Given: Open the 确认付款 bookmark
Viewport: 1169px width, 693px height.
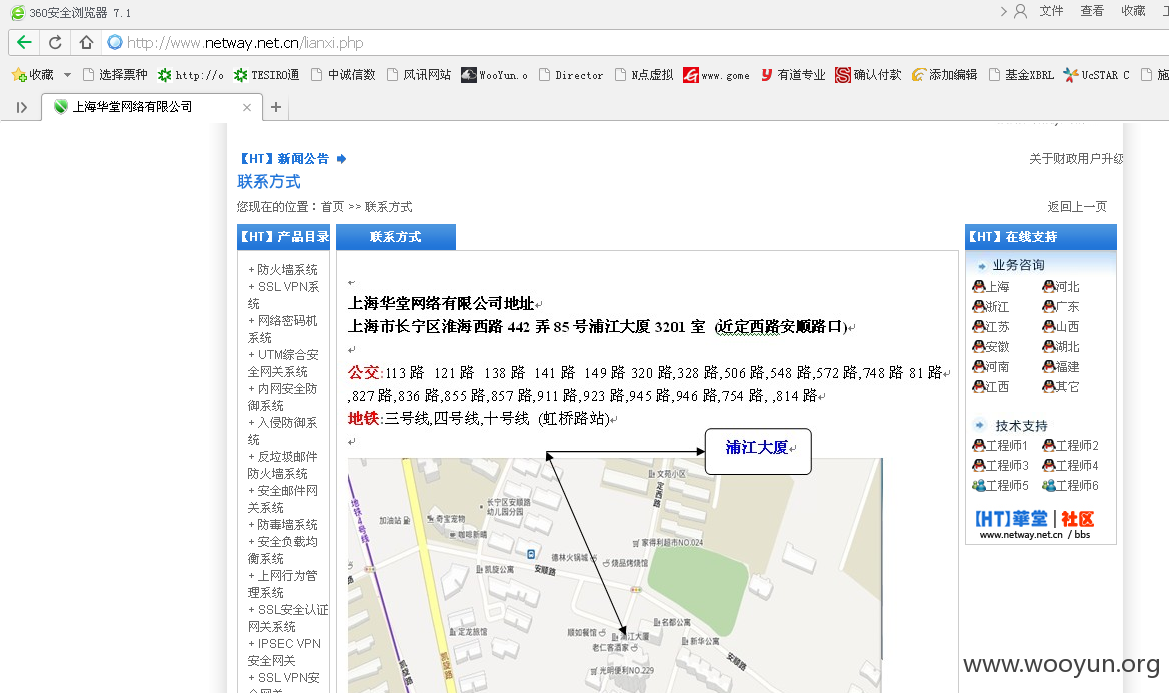Looking at the screenshot, I should point(869,75).
